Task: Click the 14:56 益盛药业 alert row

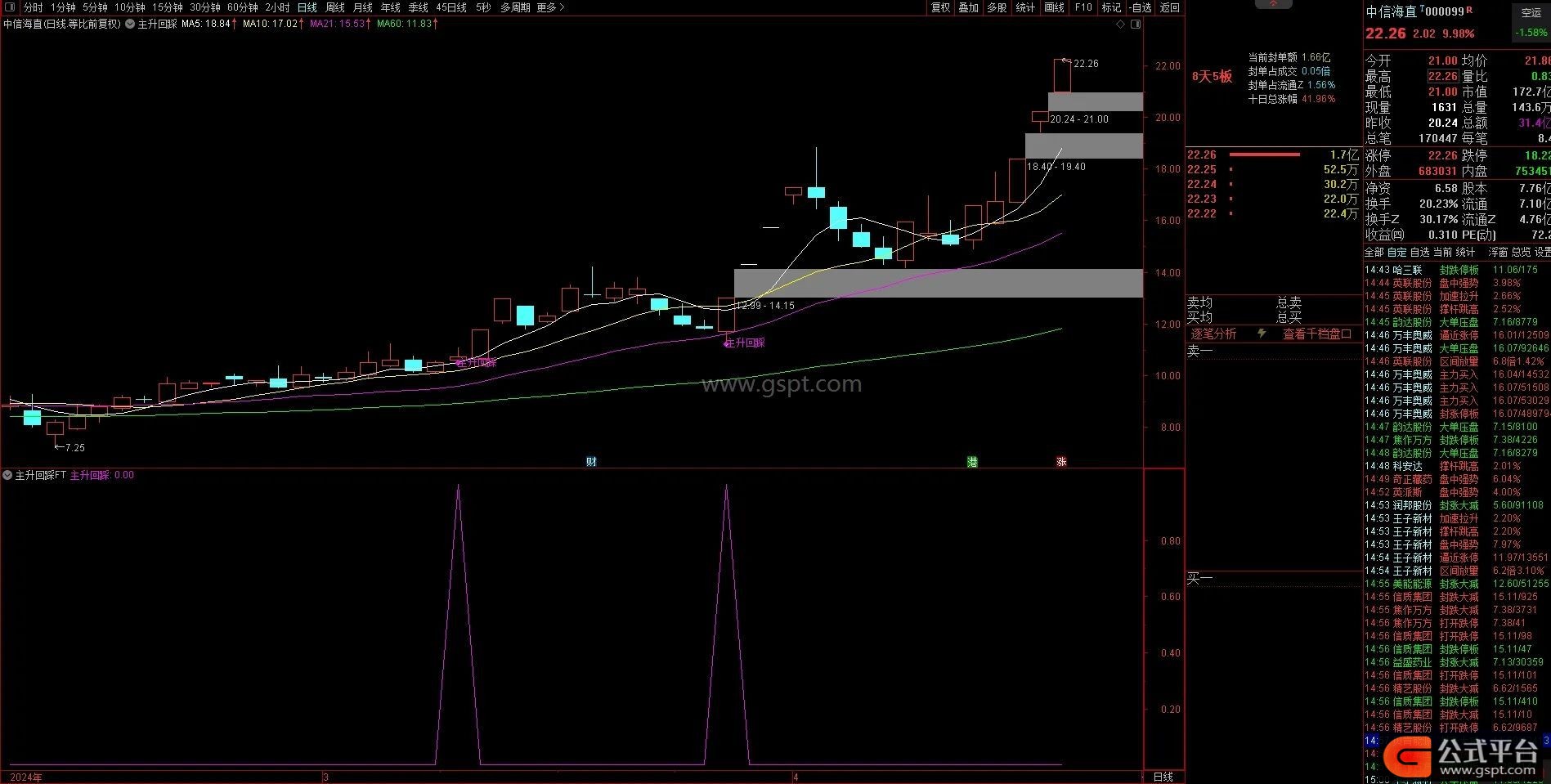Action: point(1457,662)
